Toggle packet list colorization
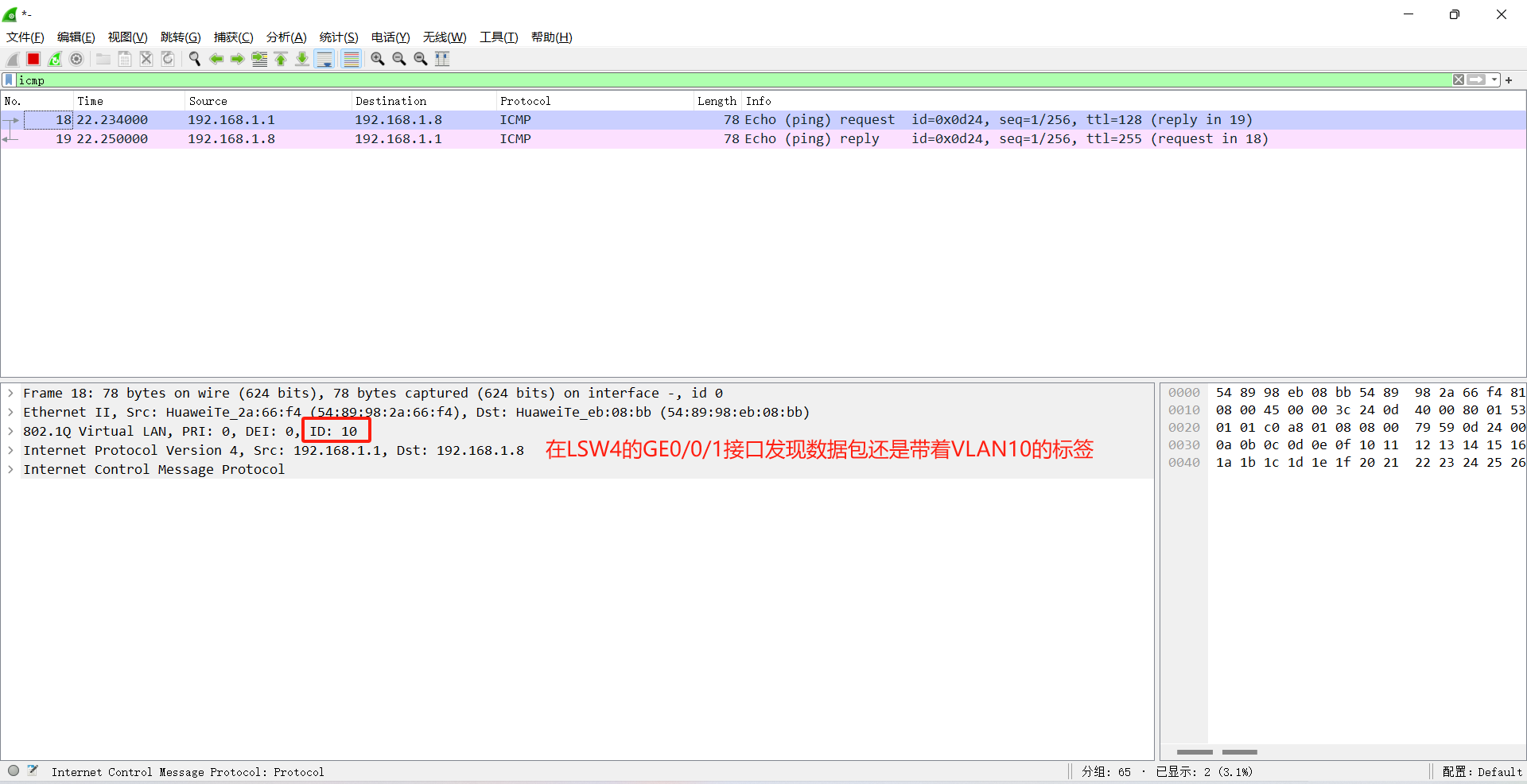1527x784 pixels. pyautogui.click(x=351, y=59)
